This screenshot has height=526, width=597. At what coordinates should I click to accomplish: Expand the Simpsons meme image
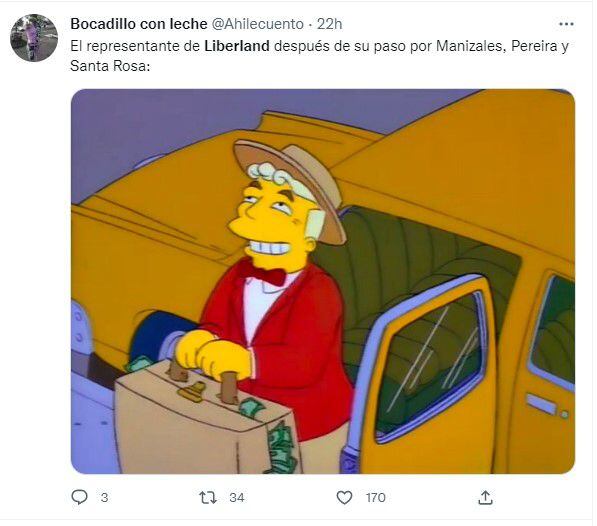323,281
